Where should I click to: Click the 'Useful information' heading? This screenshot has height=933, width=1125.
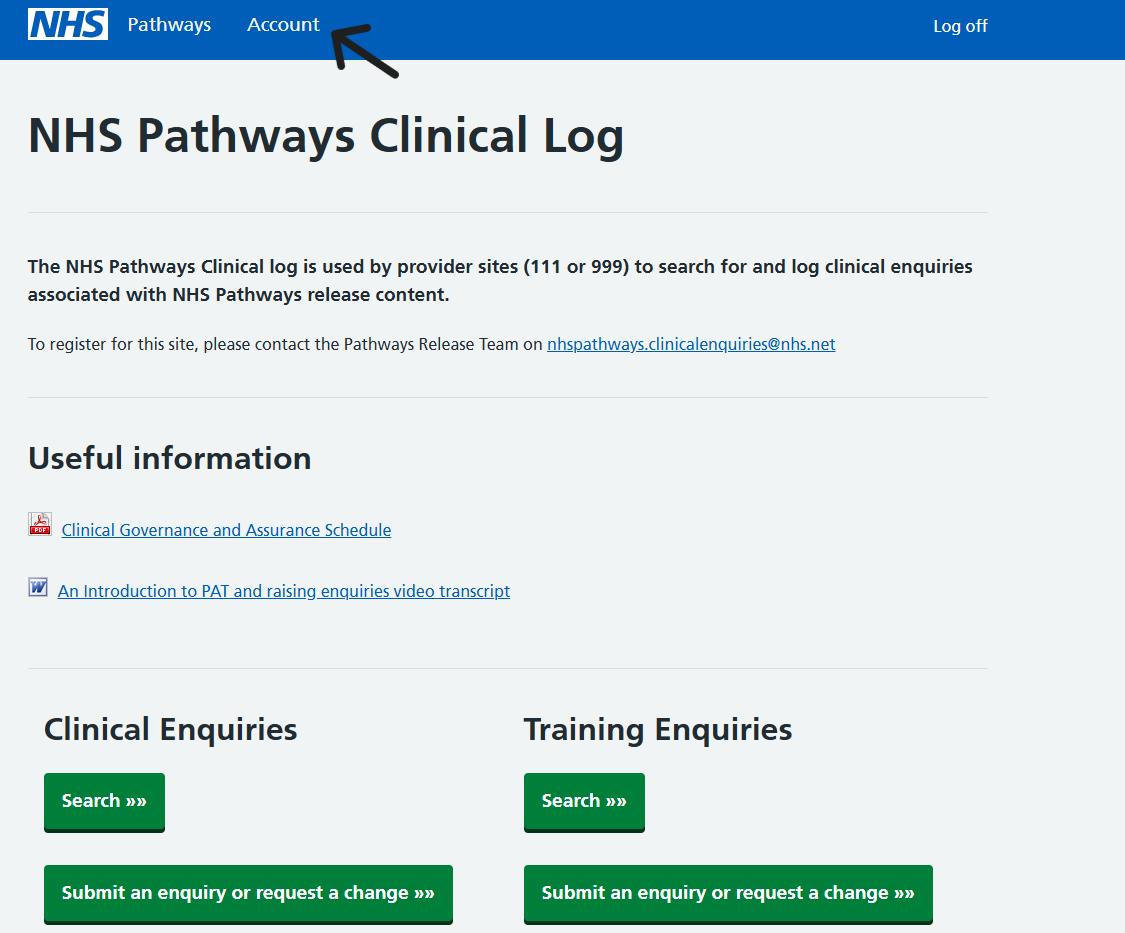coord(170,459)
